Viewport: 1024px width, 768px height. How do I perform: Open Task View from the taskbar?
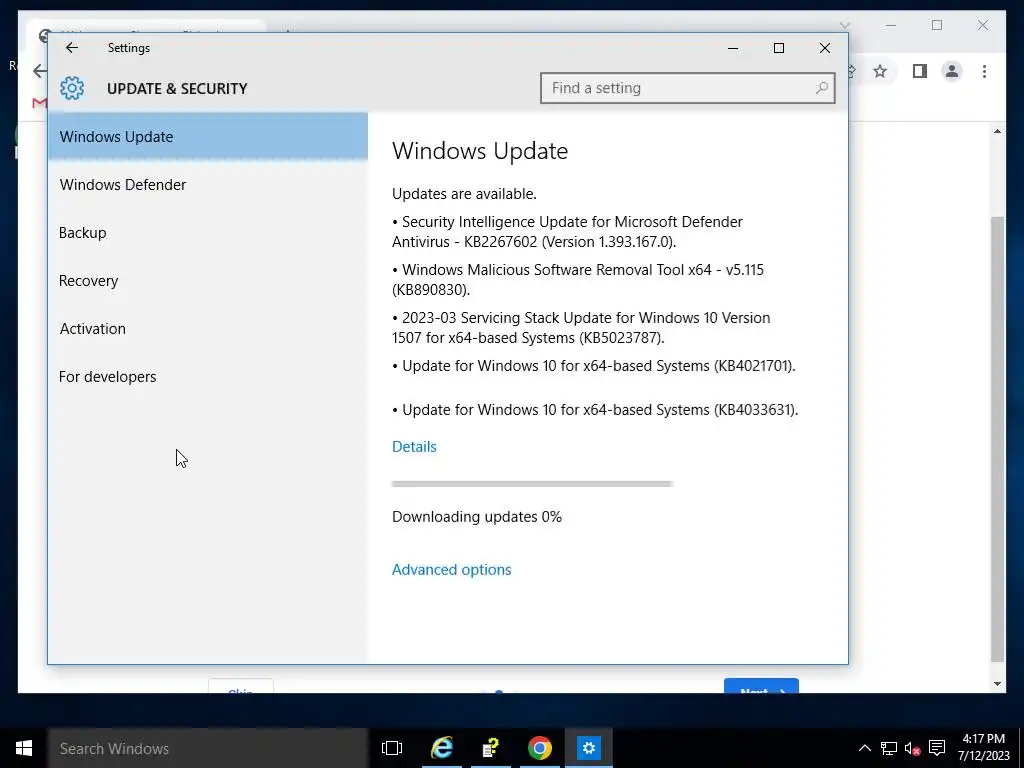pos(392,748)
